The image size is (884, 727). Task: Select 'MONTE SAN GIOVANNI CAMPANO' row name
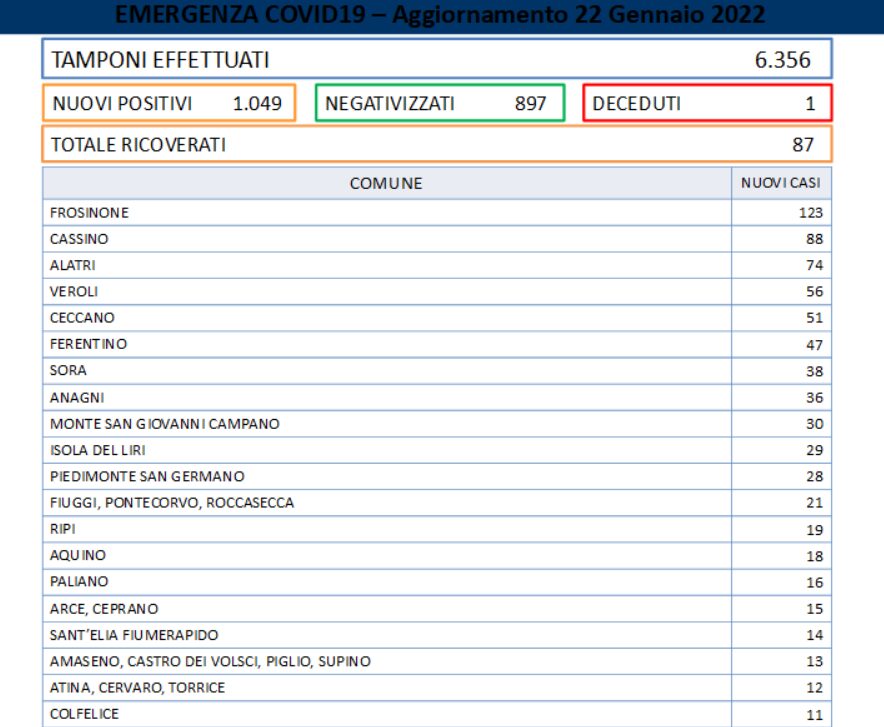tap(165, 424)
